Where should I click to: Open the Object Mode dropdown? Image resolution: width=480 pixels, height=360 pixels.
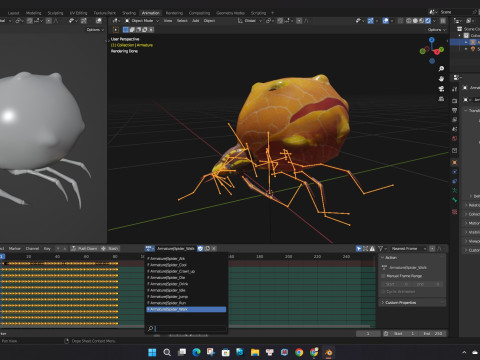click(x=142, y=21)
